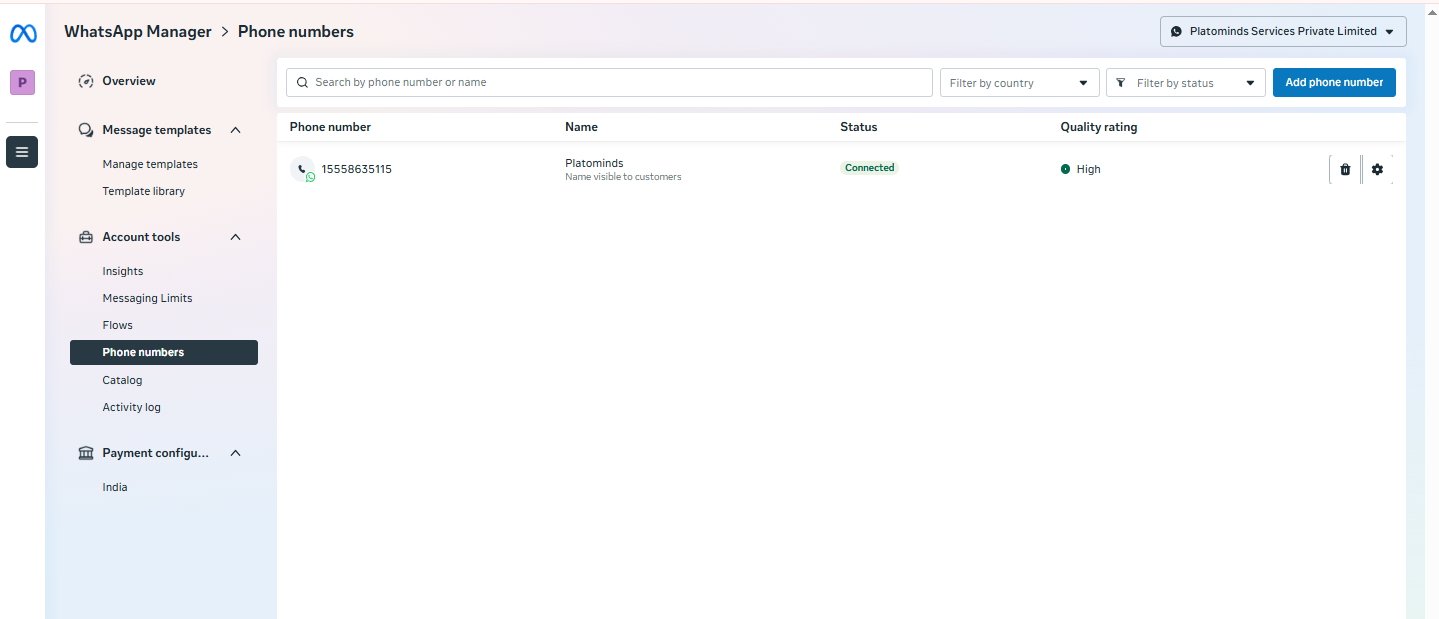The height and width of the screenshot is (619, 1439).
Task: Open the Filter by country dropdown
Action: (1019, 83)
